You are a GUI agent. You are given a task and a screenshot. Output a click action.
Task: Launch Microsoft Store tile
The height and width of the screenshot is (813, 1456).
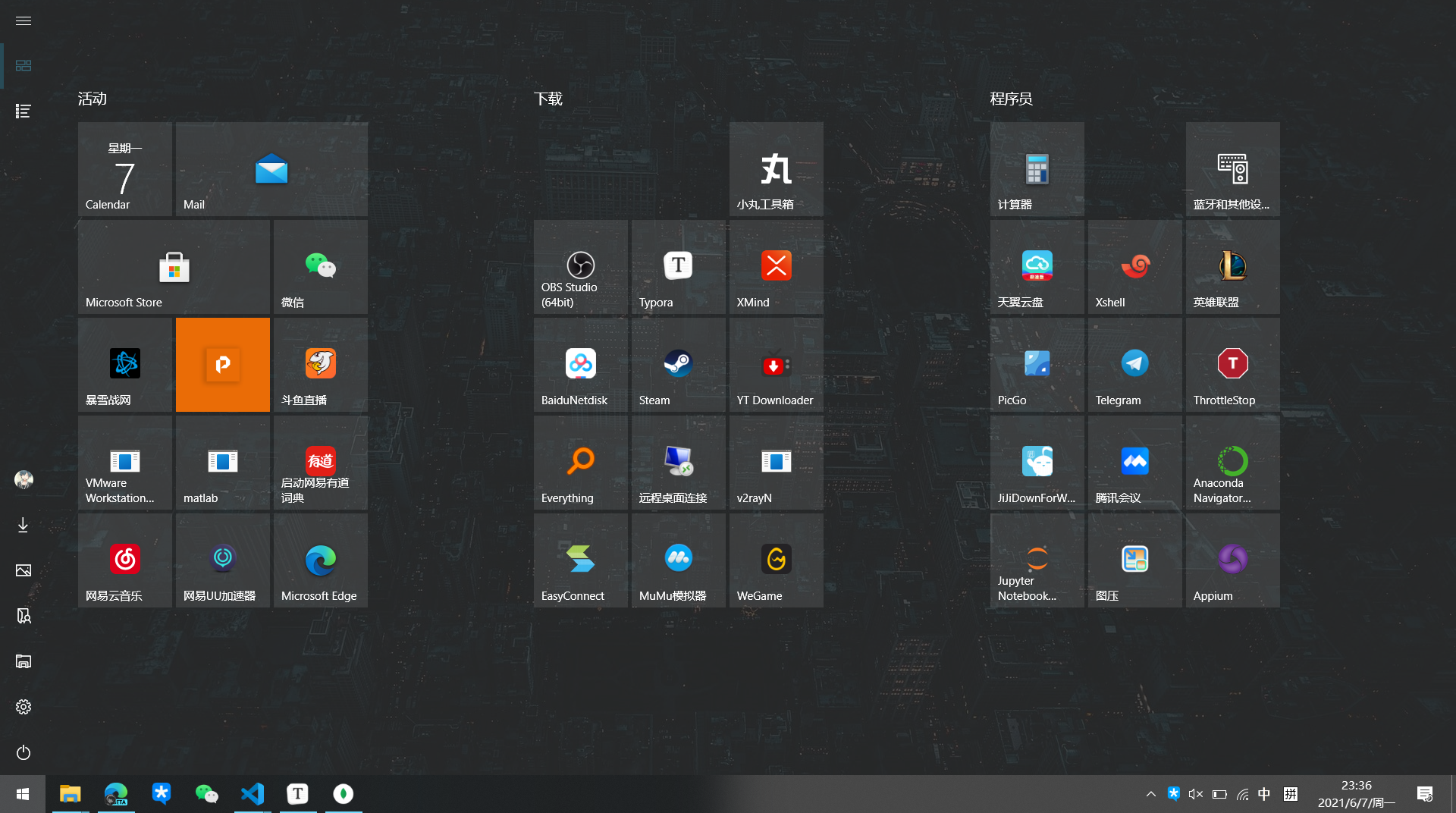click(x=174, y=267)
